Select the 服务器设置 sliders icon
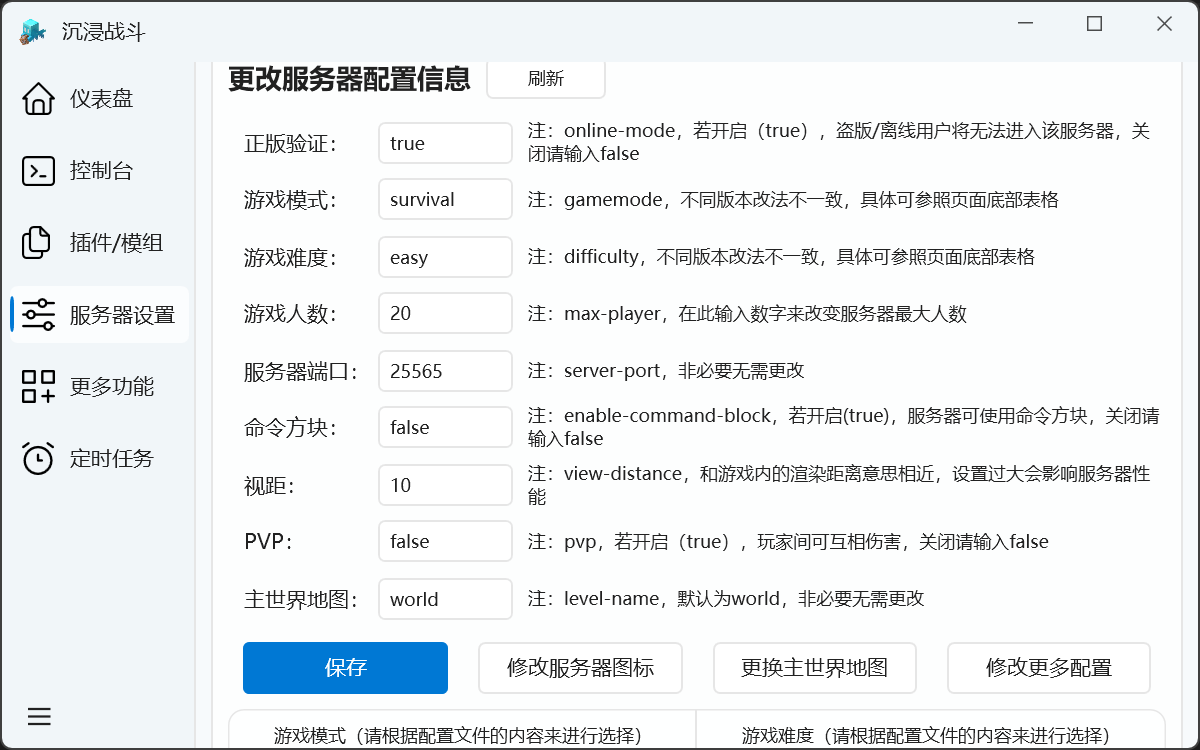Image resolution: width=1200 pixels, height=750 pixels. [x=38, y=315]
